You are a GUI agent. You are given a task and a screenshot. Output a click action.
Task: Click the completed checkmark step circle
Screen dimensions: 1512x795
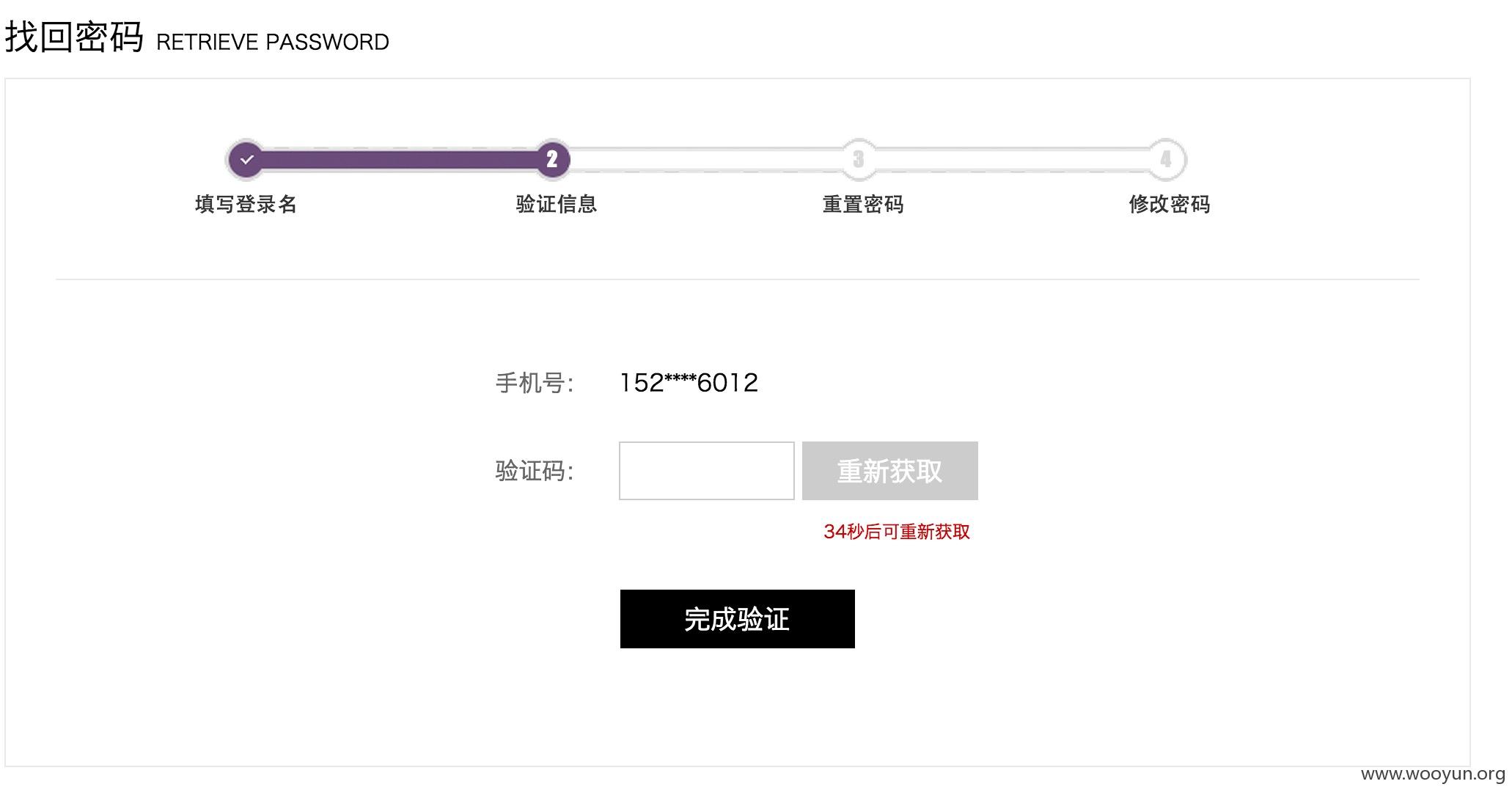246,159
